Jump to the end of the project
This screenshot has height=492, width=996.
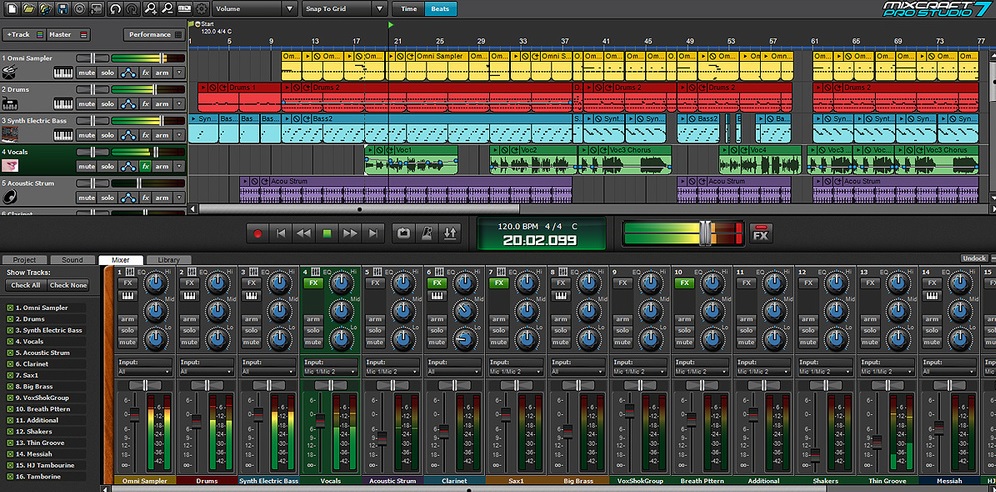(x=374, y=234)
